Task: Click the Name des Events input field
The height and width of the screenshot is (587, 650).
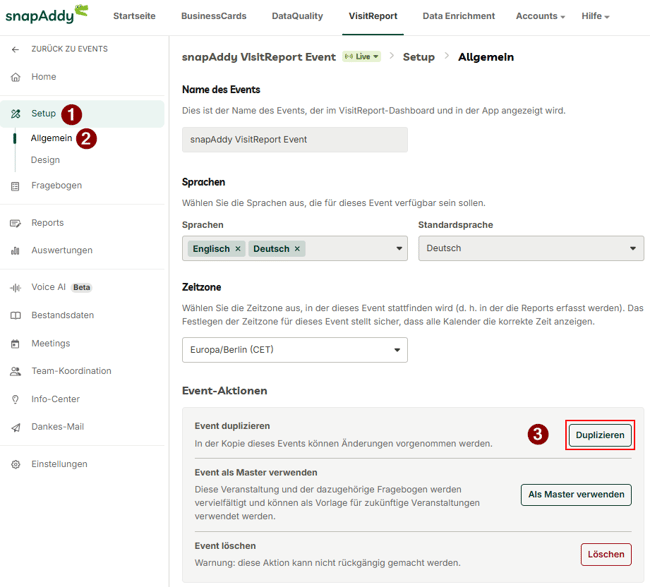Action: click(x=295, y=140)
